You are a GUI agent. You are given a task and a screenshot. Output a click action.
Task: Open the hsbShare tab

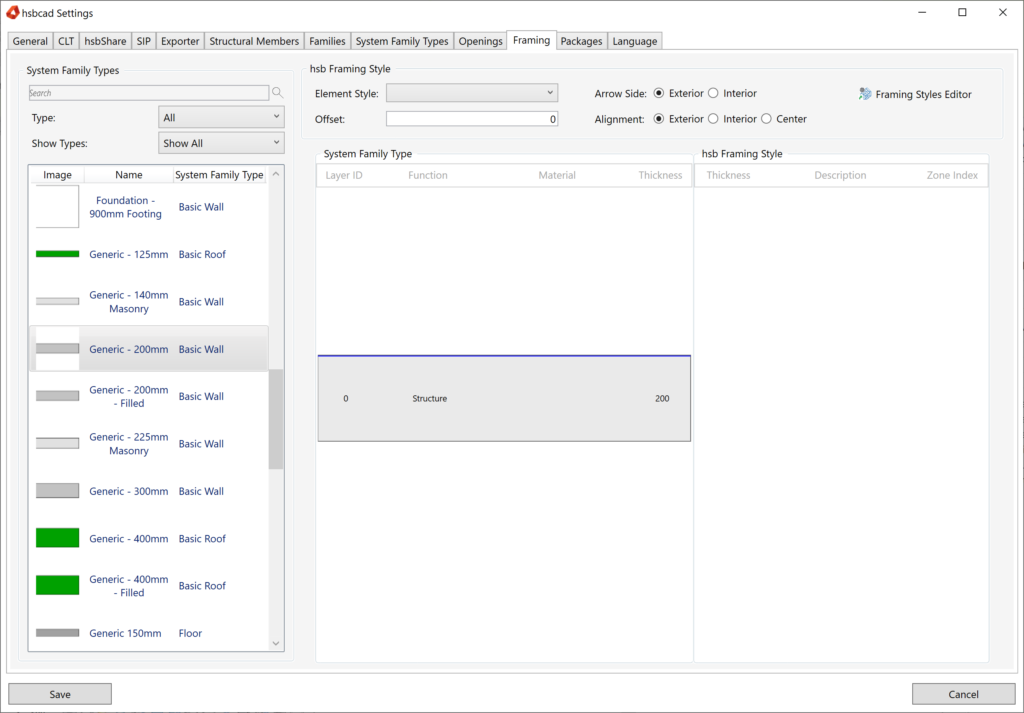coord(105,41)
